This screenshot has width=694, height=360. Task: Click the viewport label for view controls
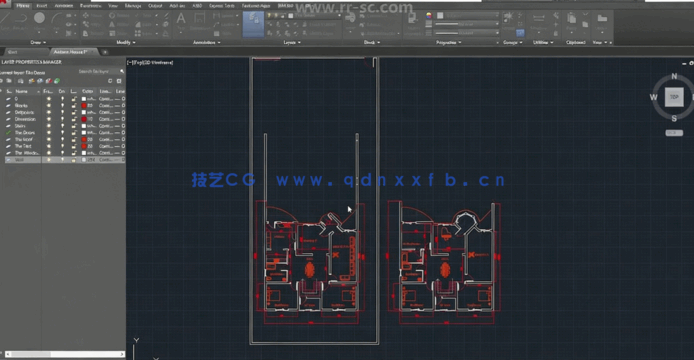coord(150,62)
